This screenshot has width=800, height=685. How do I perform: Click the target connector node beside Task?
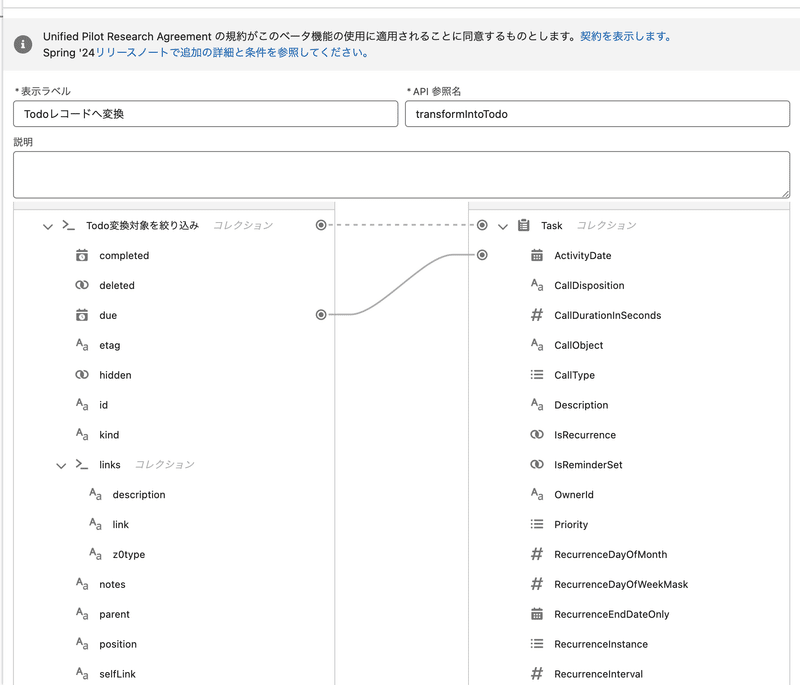pyautogui.click(x=482, y=225)
